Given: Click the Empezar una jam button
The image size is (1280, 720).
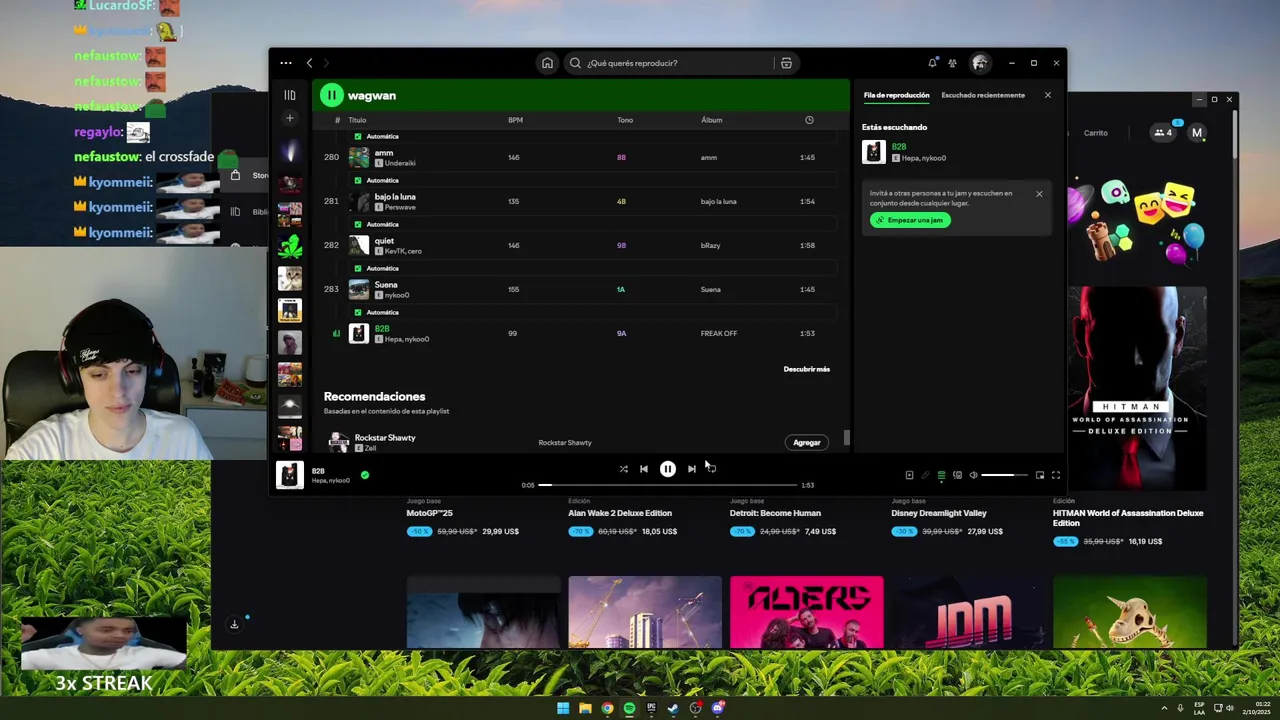Looking at the screenshot, I should (x=910, y=220).
